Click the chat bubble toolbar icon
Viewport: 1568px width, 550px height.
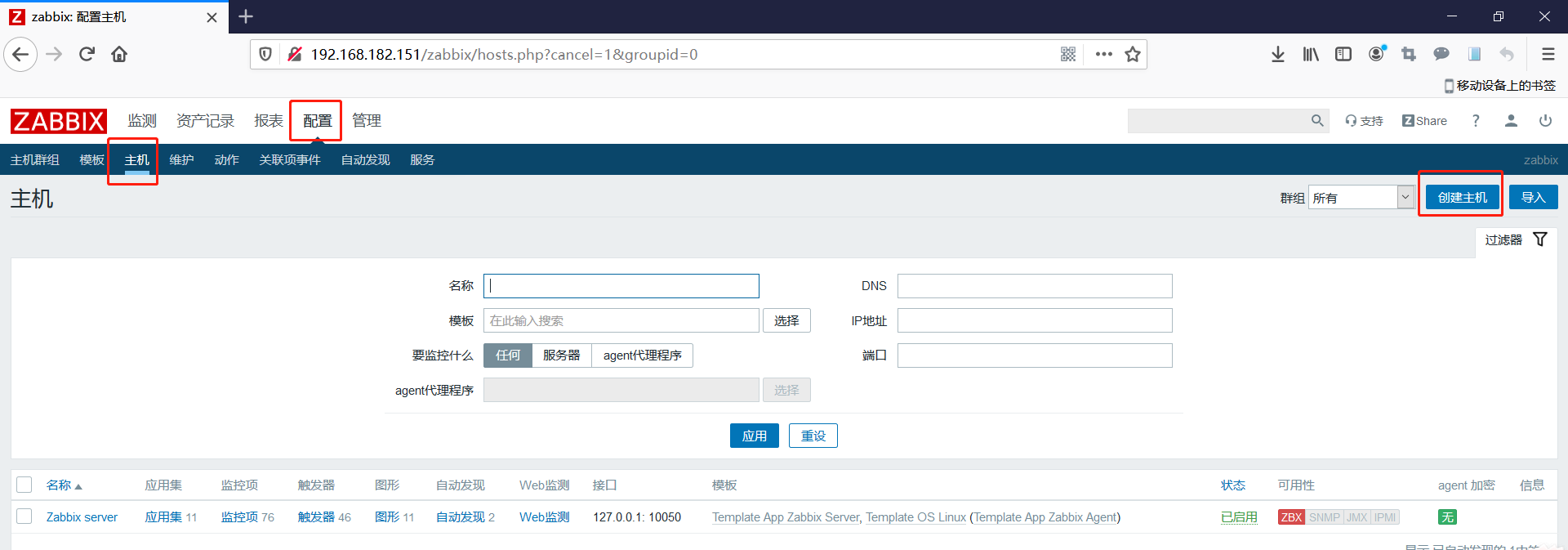[x=1441, y=55]
